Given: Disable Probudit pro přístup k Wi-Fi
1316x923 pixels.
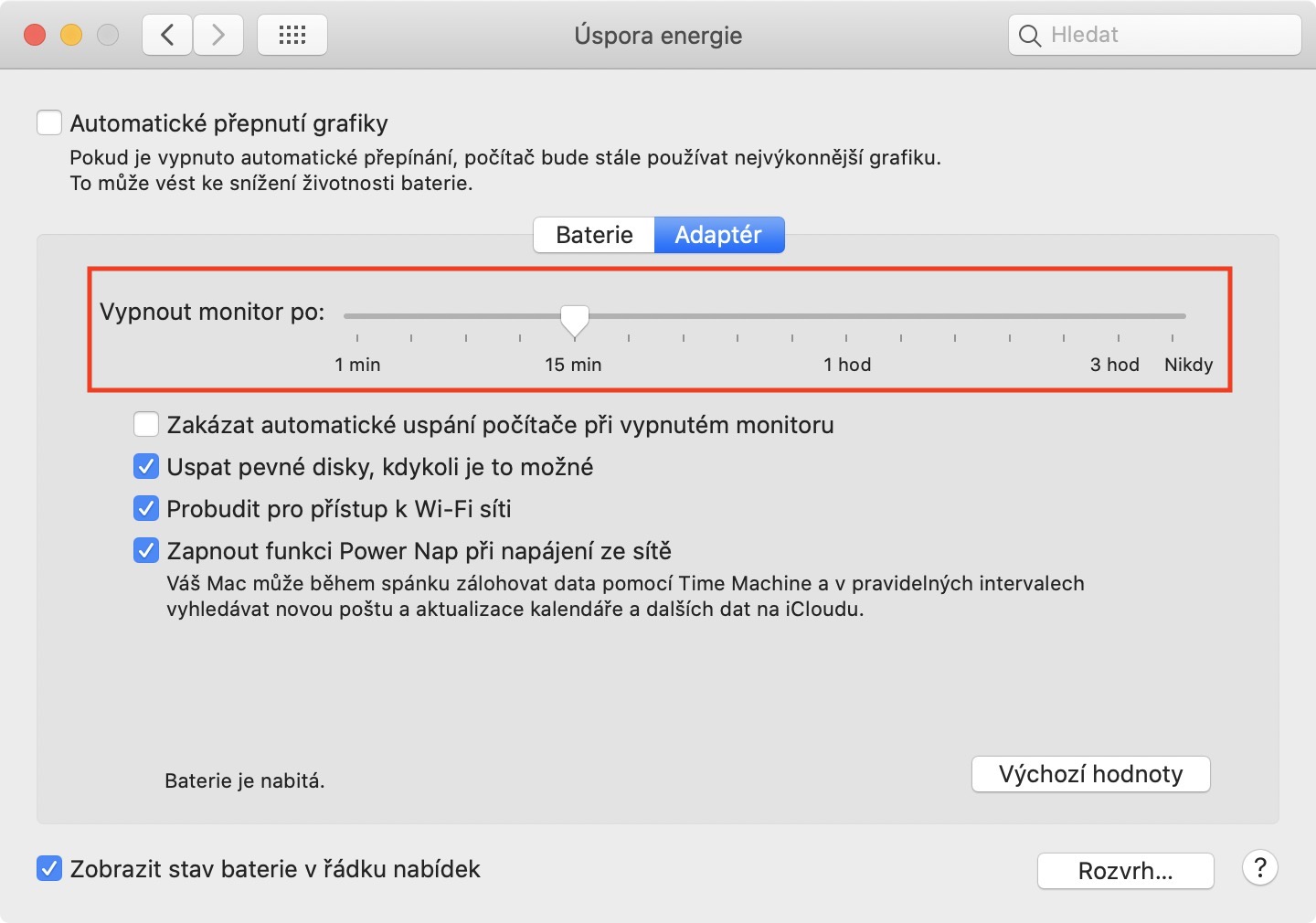Looking at the screenshot, I should (x=146, y=509).
